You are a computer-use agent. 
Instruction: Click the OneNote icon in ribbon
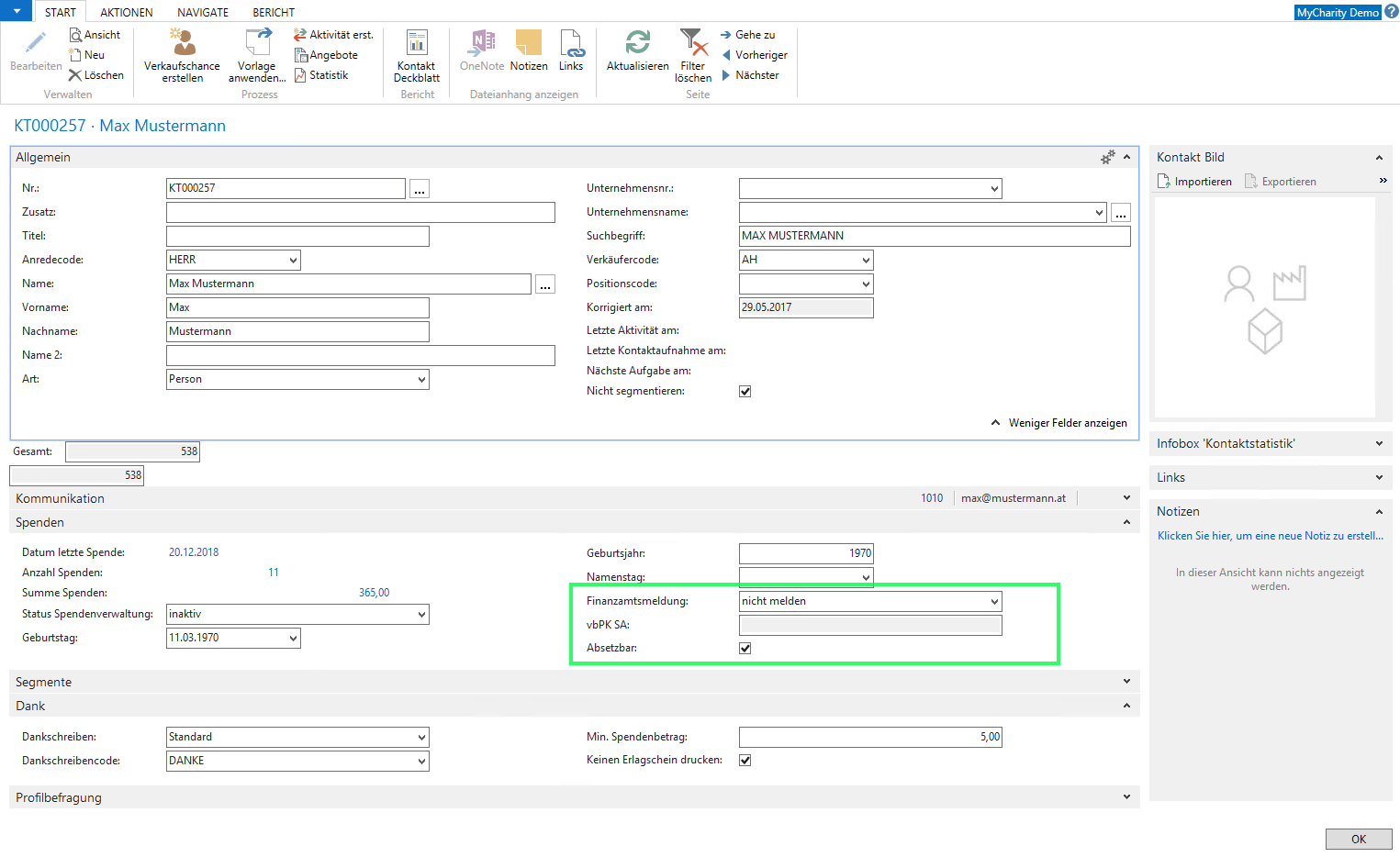(482, 44)
